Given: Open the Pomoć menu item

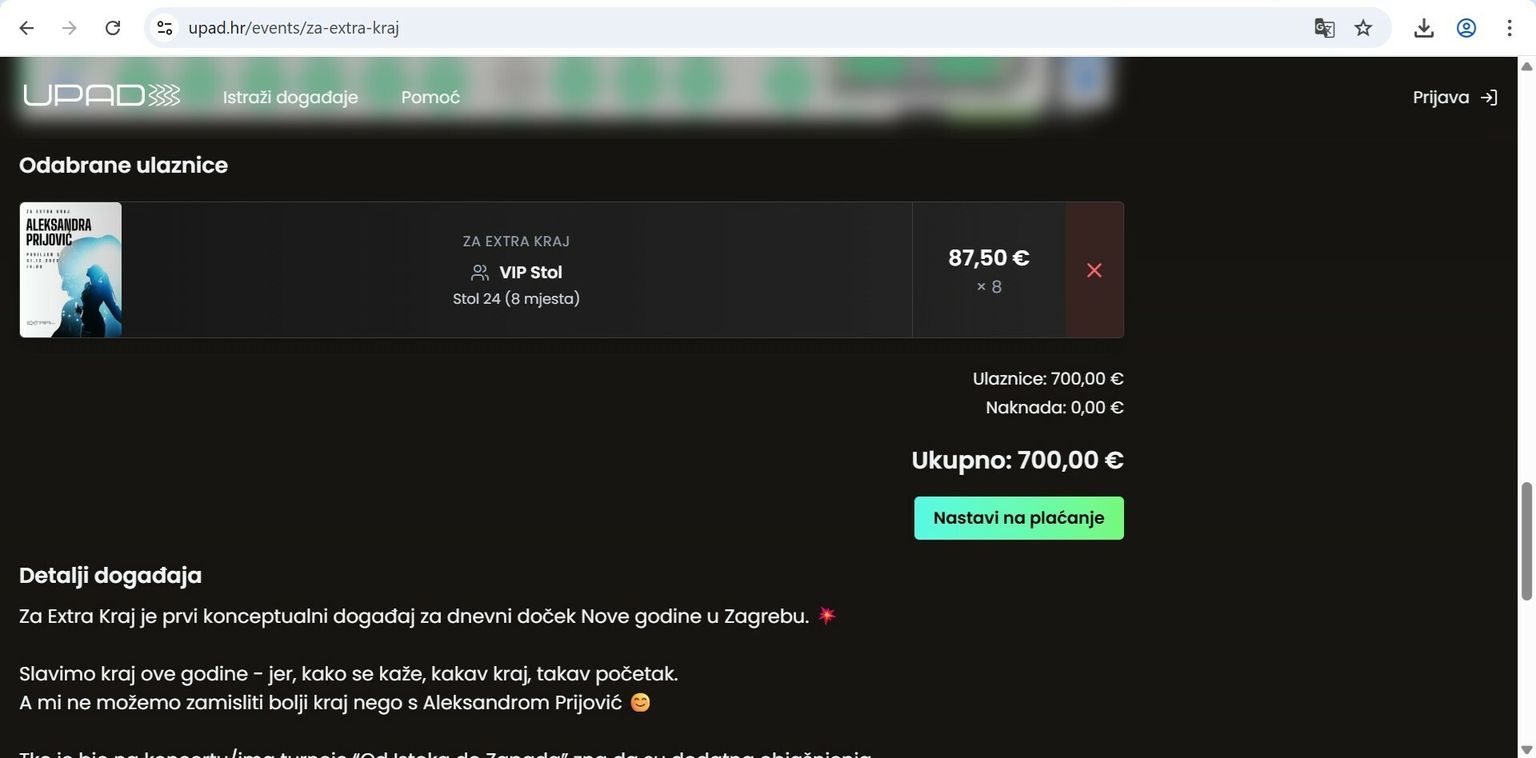Looking at the screenshot, I should (430, 97).
